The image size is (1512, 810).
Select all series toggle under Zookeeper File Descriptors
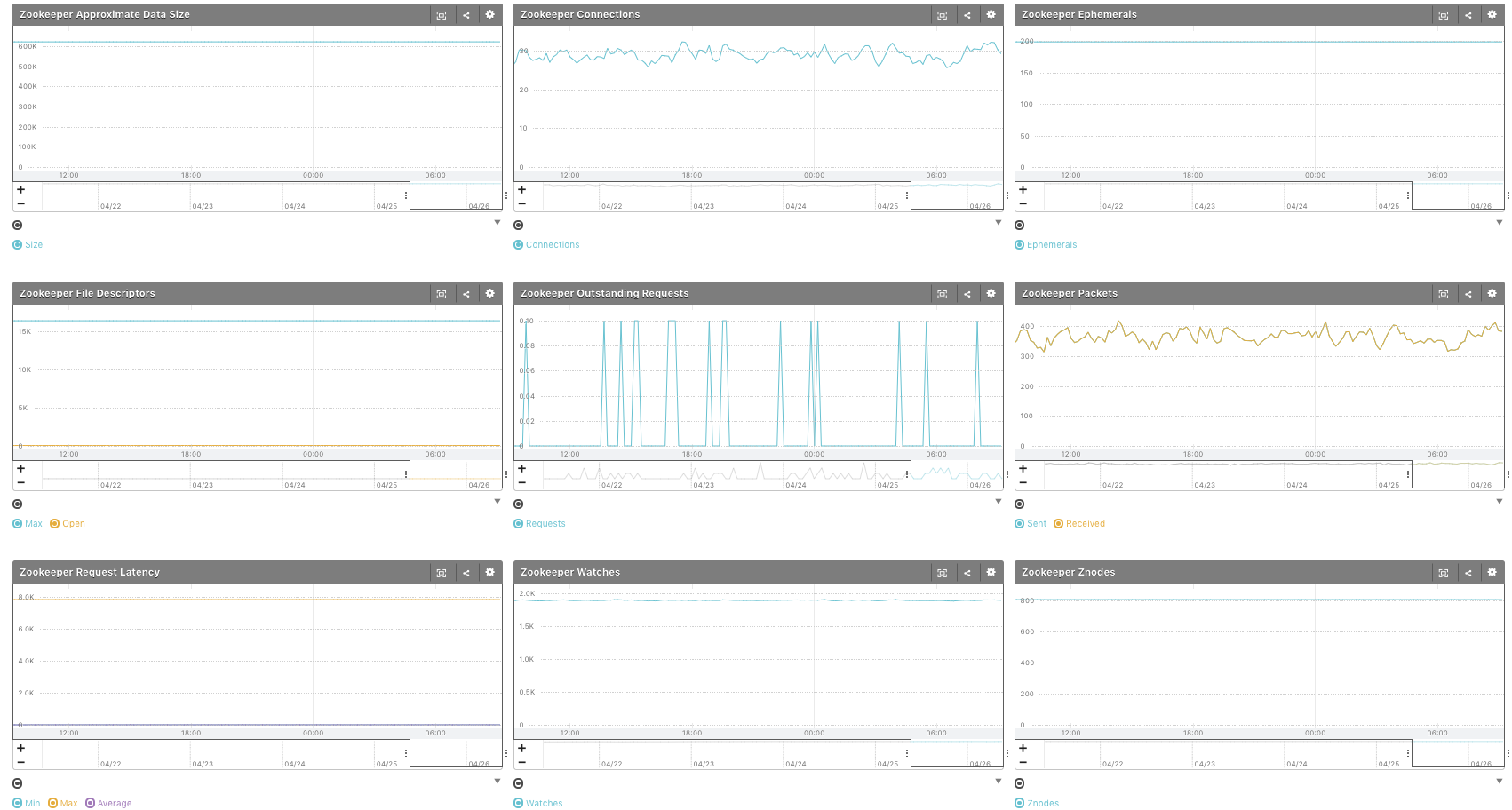[x=17, y=504]
